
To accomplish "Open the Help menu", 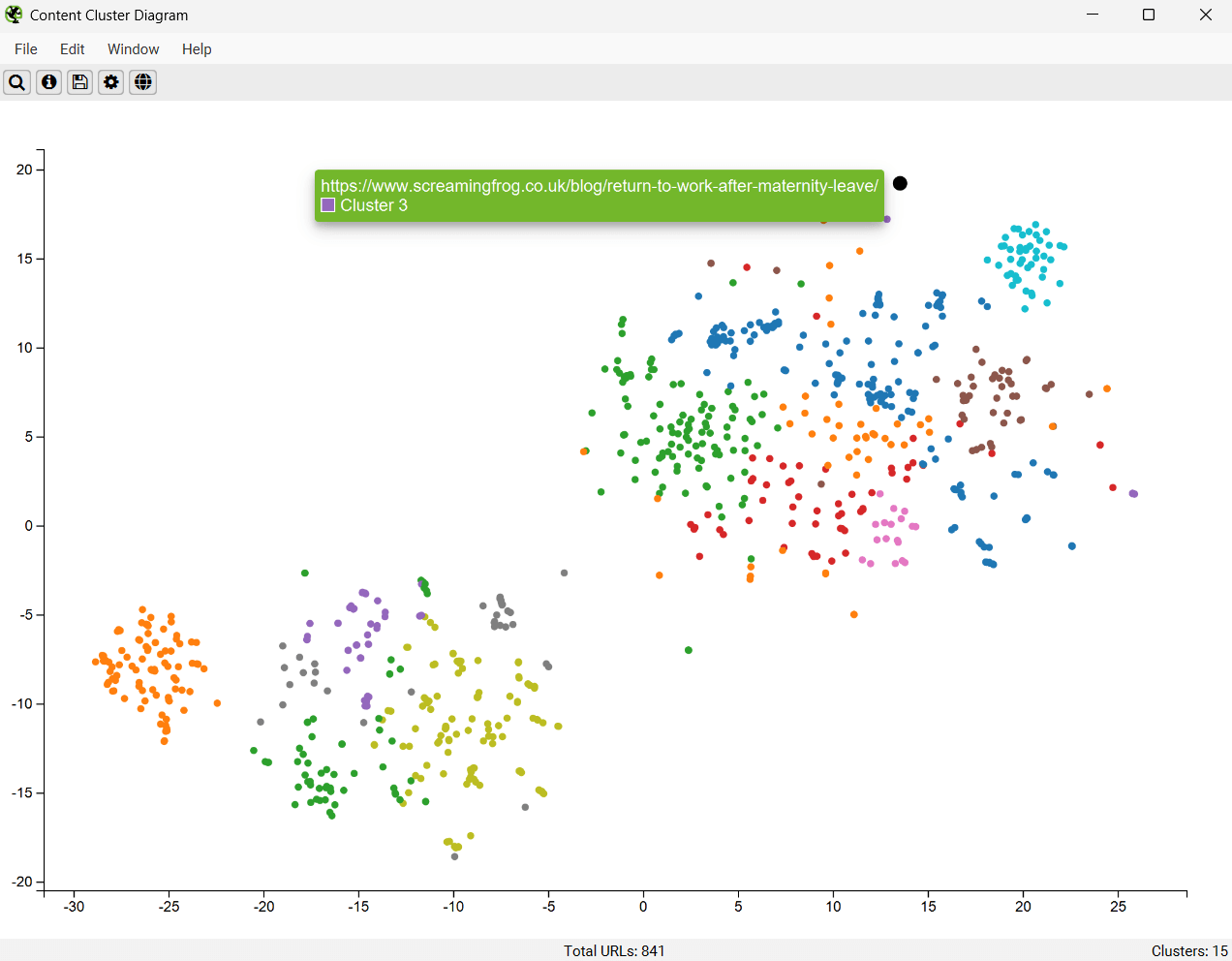I will point(197,48).
